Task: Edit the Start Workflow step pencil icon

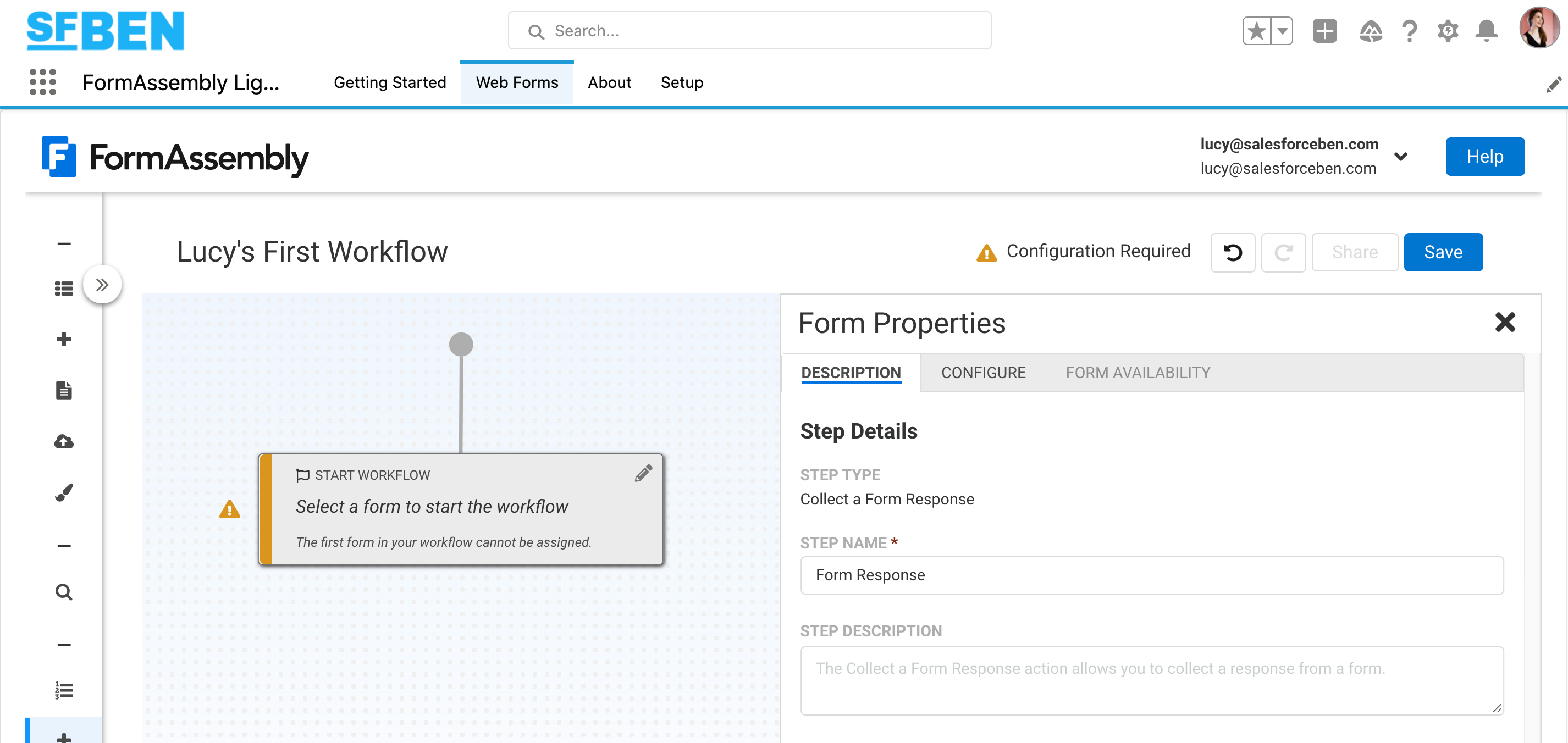Action: 643,473
